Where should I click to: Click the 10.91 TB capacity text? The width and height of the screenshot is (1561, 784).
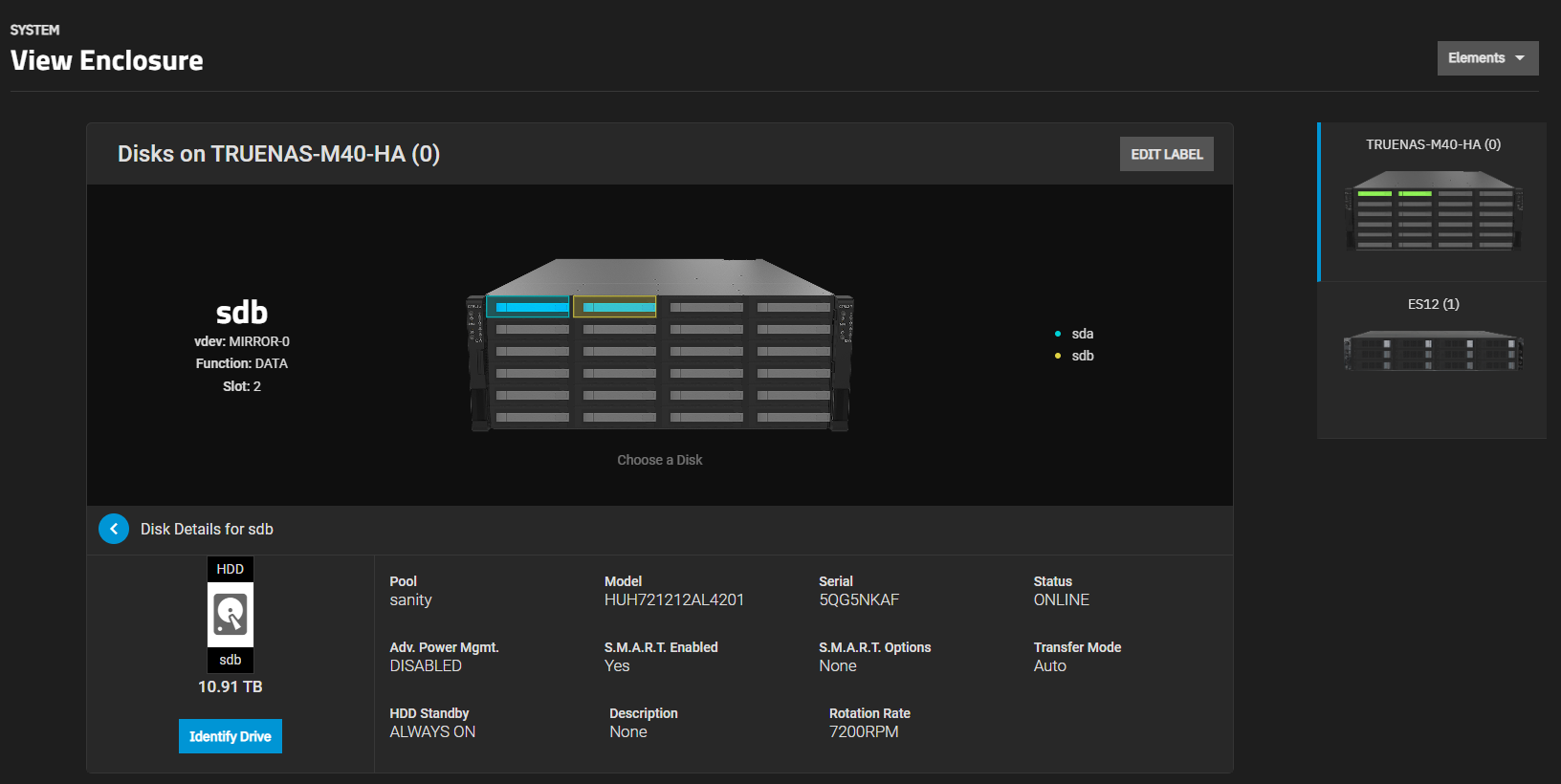pos(231,686)
